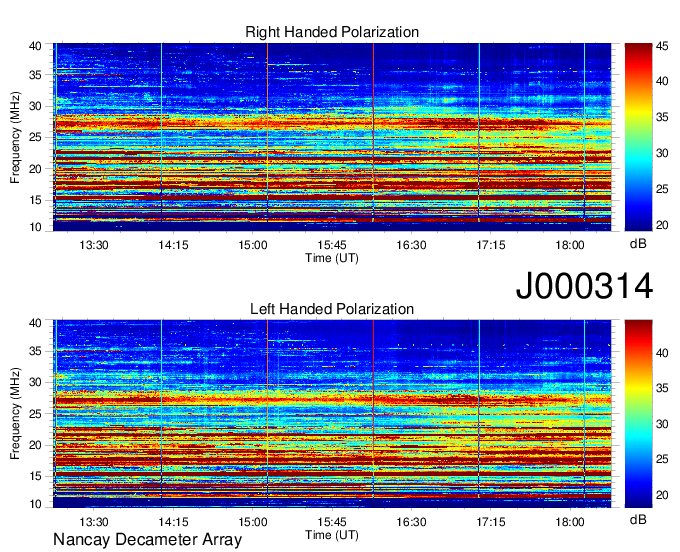
Task: Click the "Right Handed Polarization" plot title
Action: [332, 32]
